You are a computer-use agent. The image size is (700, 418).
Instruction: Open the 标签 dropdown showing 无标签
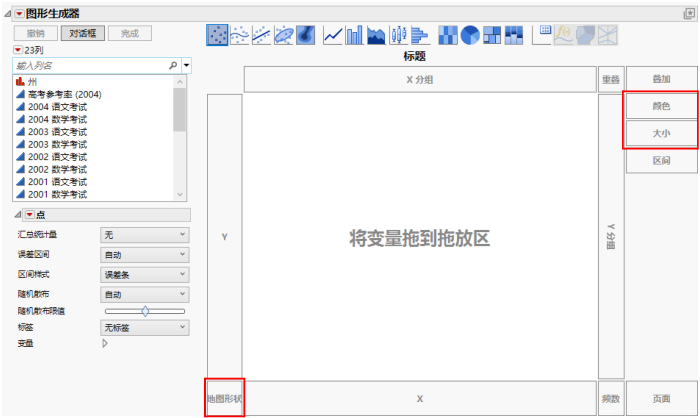(x=145, y=328)
